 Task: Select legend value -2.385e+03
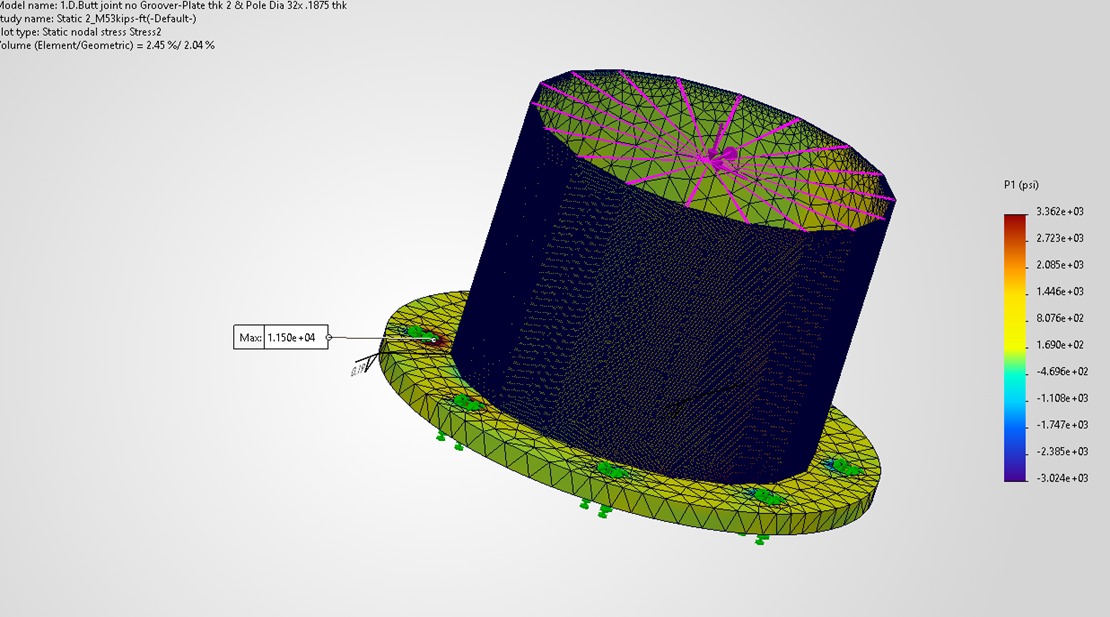click(1062, 451)
